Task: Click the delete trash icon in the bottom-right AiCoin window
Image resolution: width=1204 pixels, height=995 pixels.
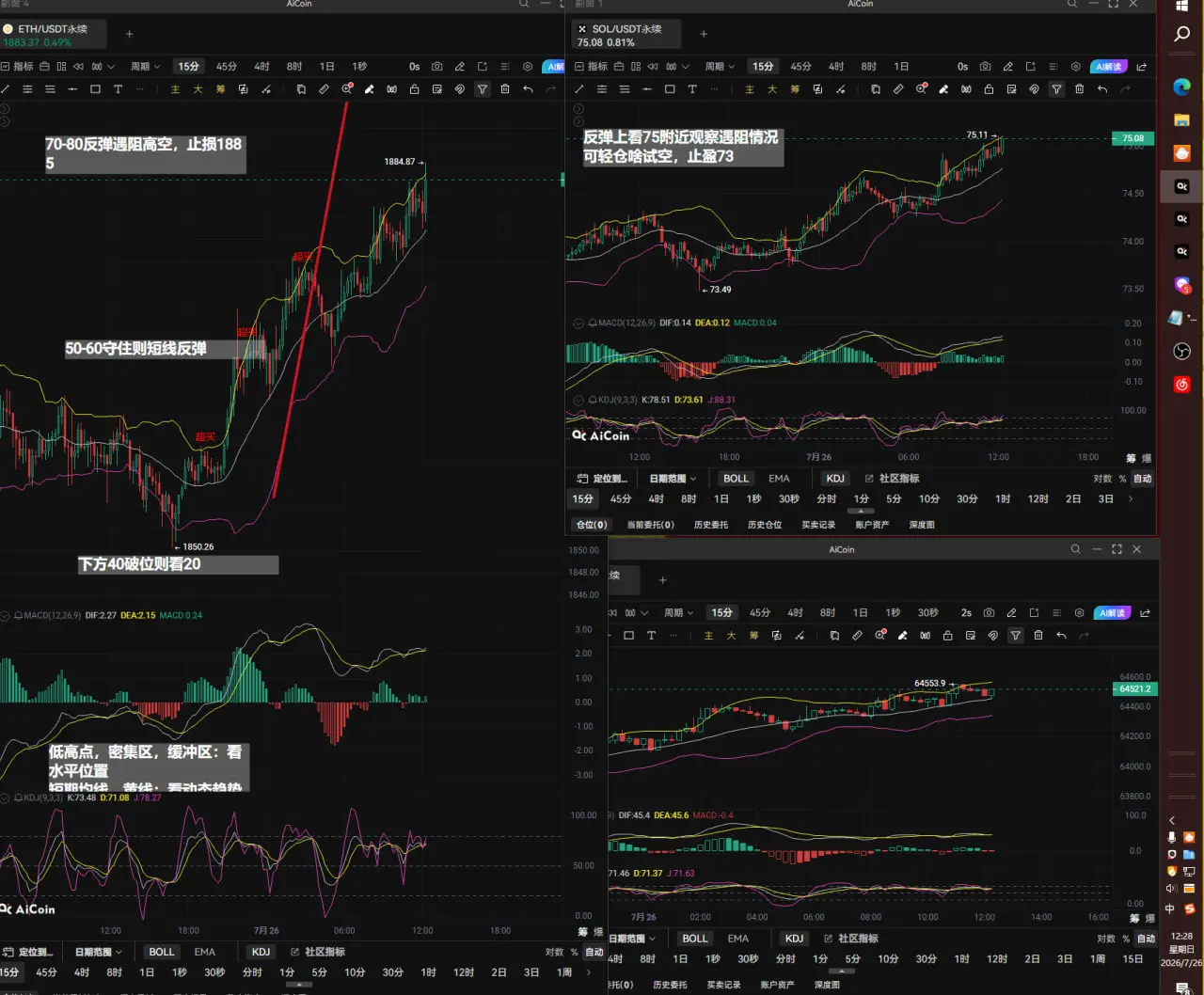Action: (x=1038, y=636)
